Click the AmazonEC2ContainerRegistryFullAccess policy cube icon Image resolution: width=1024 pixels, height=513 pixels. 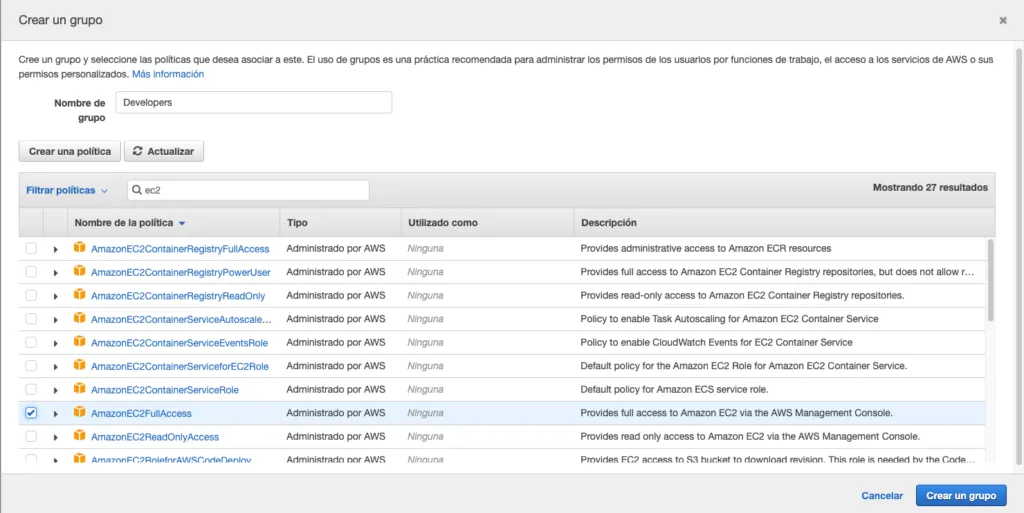coord(80,248)
